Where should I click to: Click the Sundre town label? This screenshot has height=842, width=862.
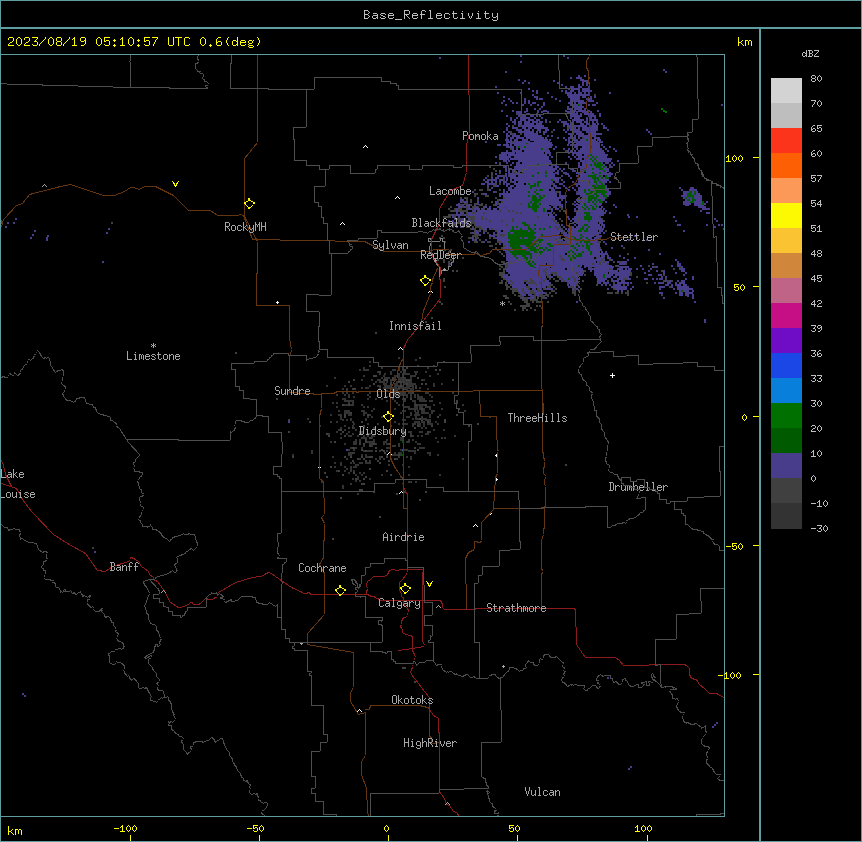292,391
